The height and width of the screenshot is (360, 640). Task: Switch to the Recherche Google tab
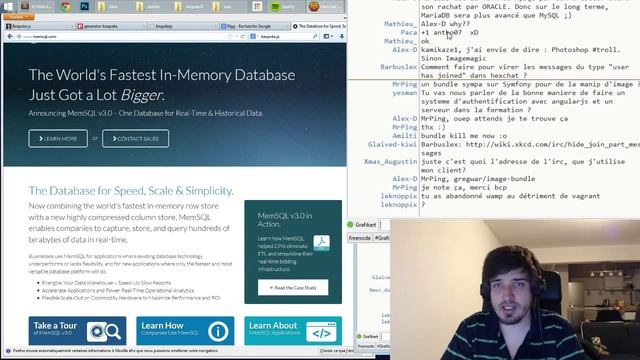254,26
